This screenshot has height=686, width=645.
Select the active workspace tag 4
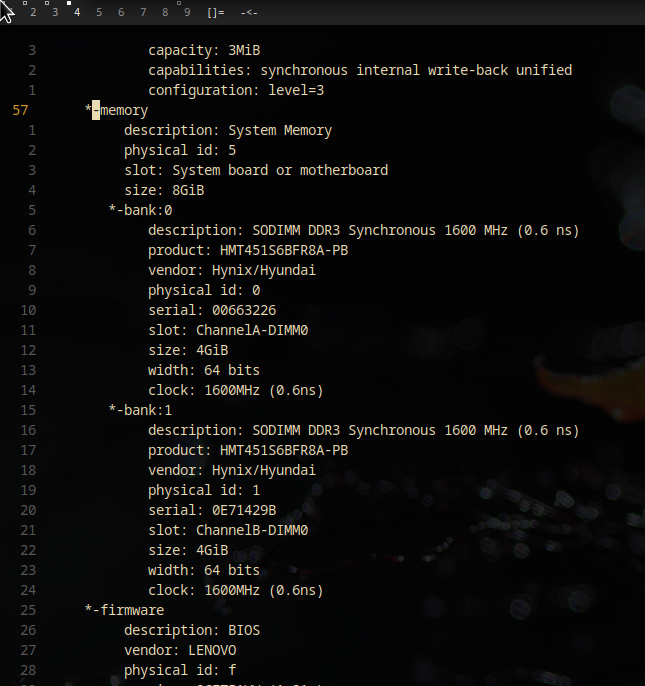77,12
